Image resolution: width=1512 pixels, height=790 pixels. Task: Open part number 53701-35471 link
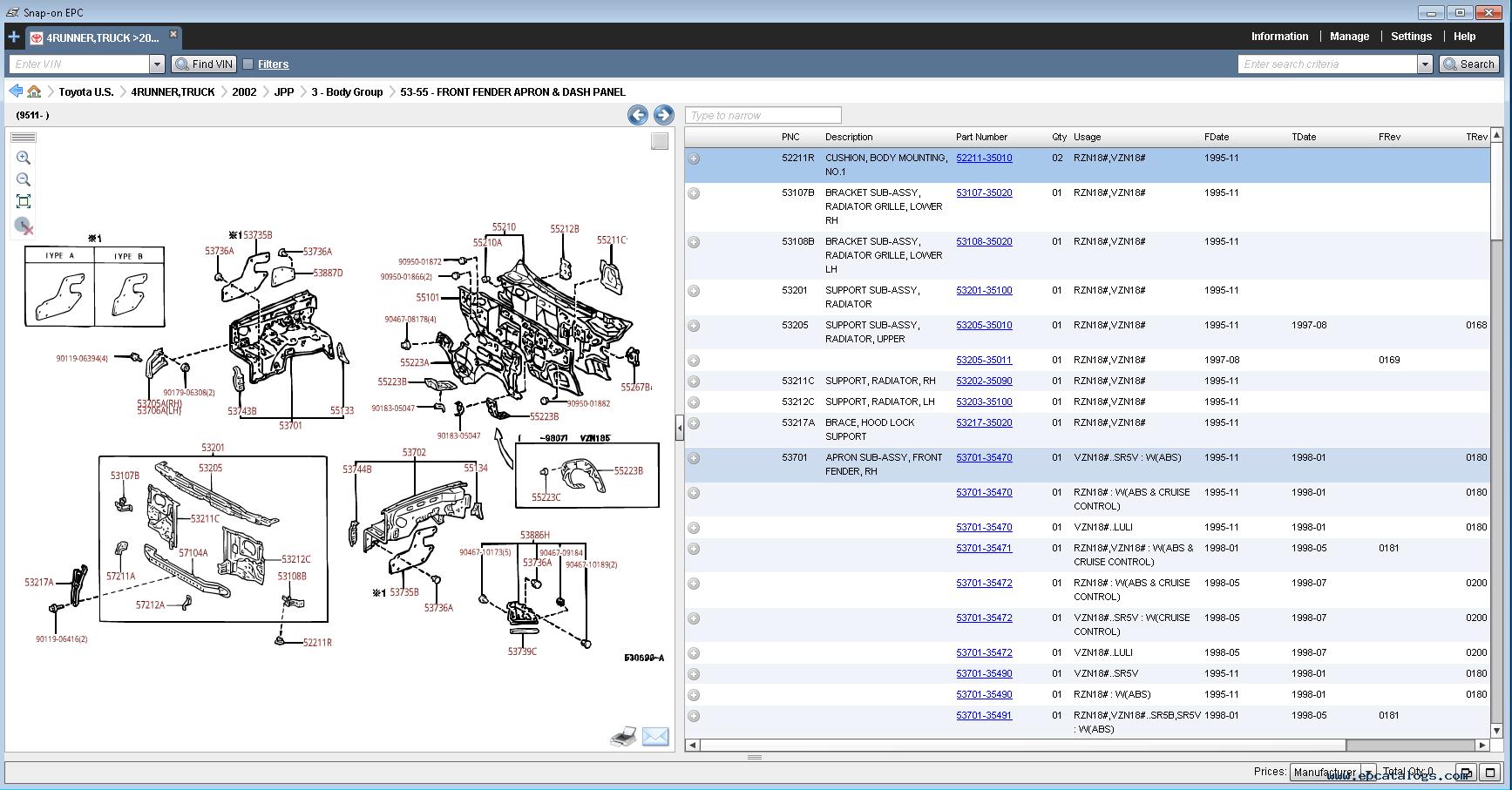click(x=984, y=548)
